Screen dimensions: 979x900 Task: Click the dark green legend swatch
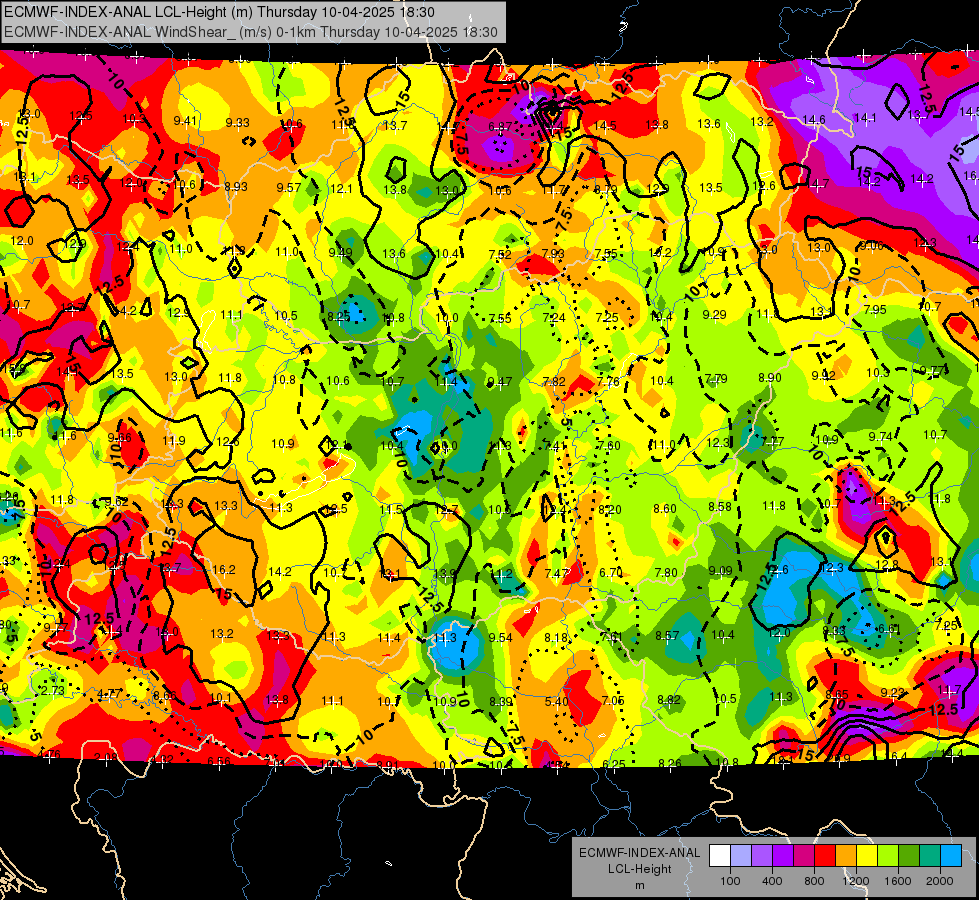908,856
